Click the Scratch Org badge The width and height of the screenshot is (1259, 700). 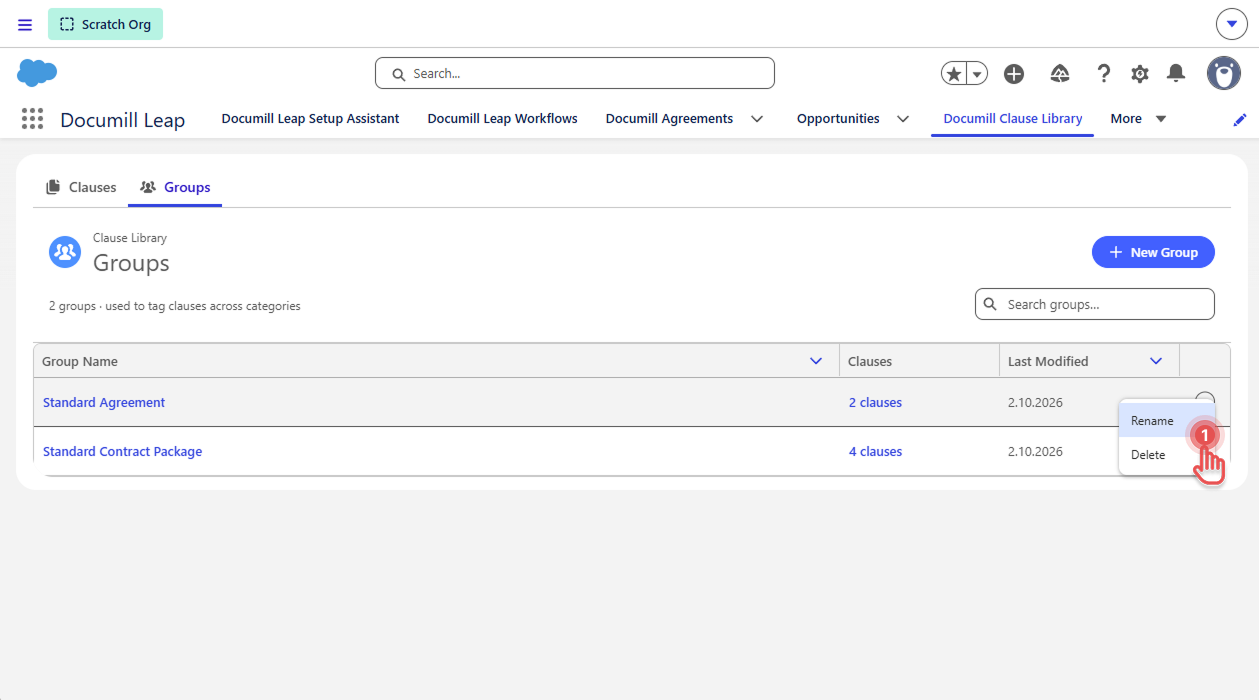(x=105, y=24)
